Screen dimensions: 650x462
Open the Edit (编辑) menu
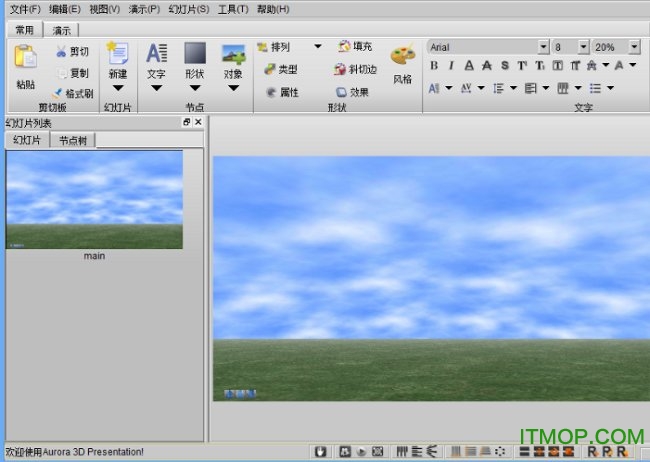click(x=64, y=9)
